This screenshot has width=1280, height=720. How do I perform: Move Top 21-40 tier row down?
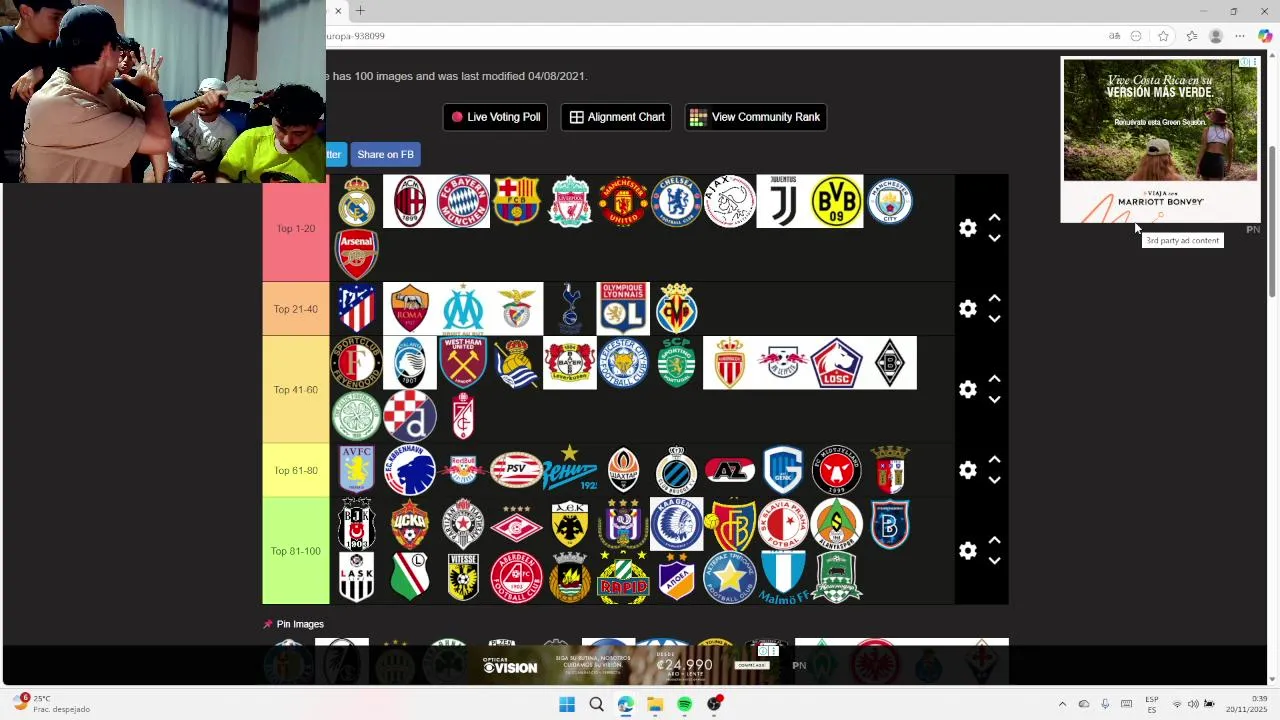(994, 319)
